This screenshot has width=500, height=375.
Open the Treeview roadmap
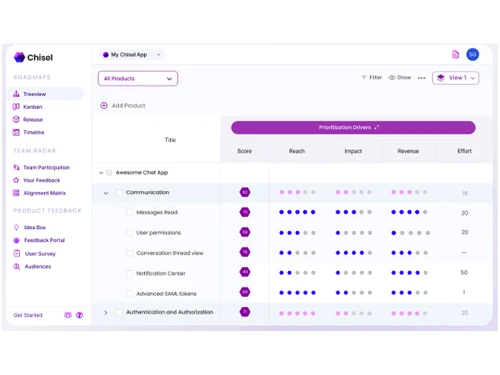pos(45,94)
